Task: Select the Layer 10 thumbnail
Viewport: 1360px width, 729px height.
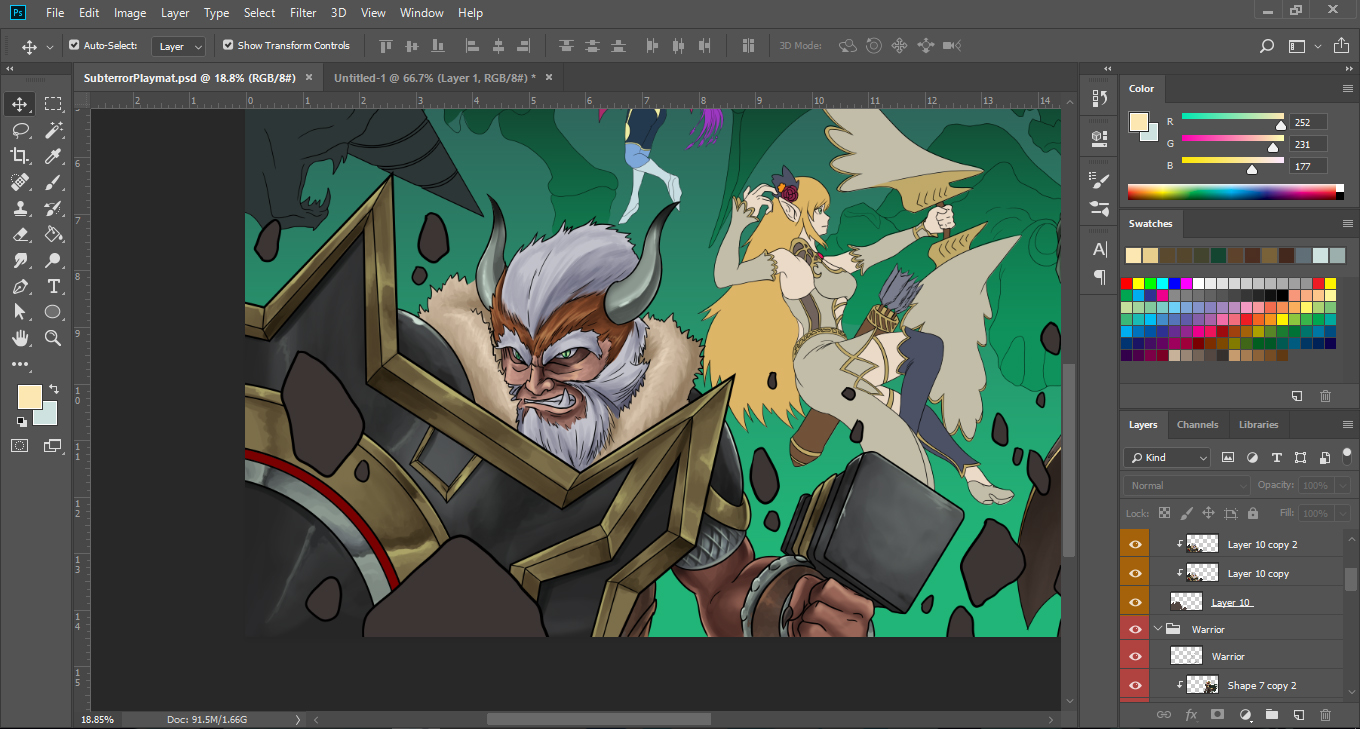Action: coord(1186,601)
